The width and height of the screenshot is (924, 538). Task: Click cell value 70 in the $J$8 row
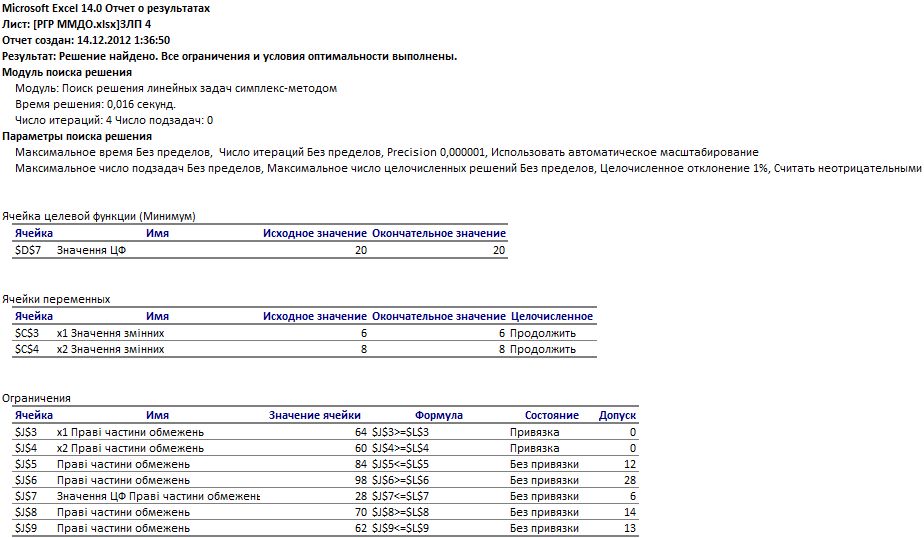click(x=361, y=512)
